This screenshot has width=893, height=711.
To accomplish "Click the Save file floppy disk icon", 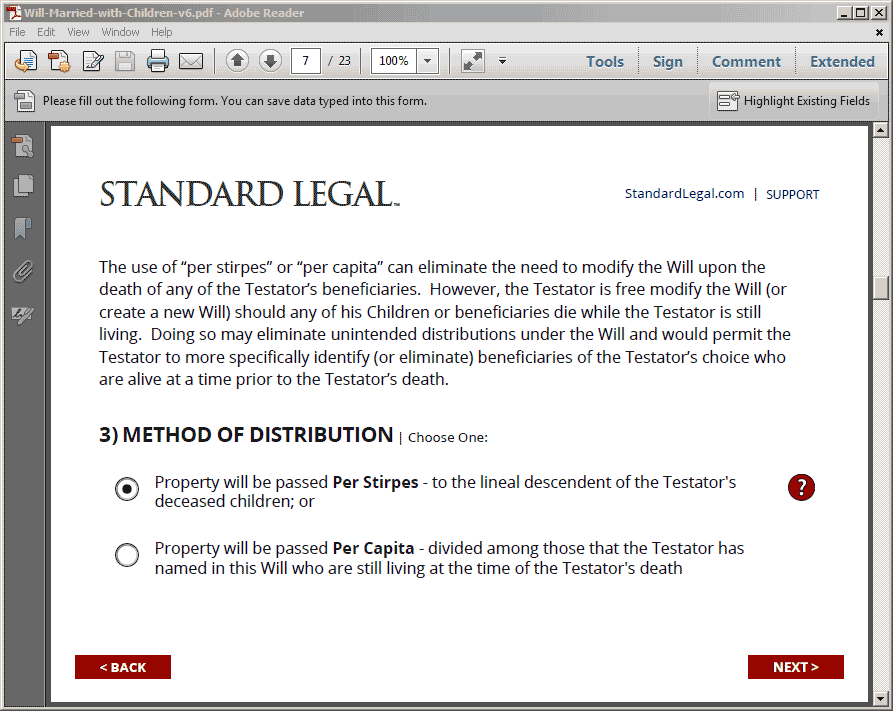I will (125, 61).
